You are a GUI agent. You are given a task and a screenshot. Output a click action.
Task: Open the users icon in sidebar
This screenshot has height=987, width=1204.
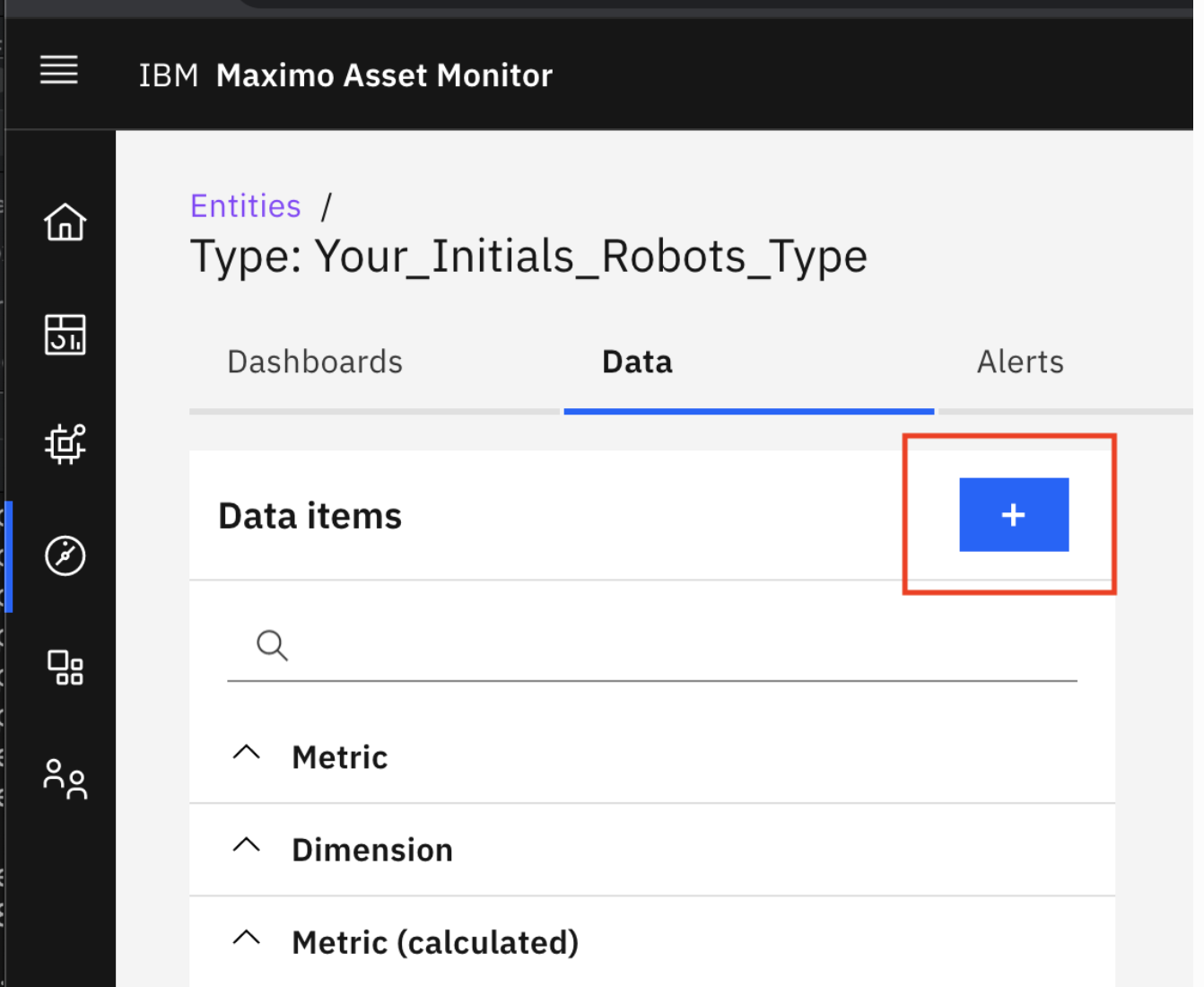coord(65,779)
